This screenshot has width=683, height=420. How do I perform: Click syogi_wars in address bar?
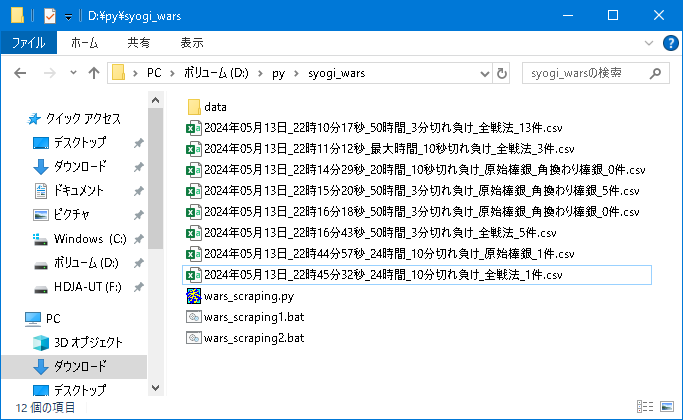[336, 73]
